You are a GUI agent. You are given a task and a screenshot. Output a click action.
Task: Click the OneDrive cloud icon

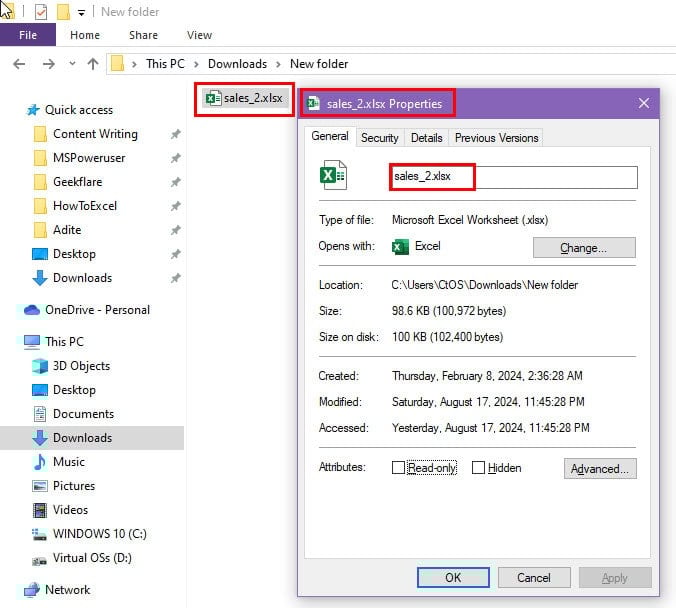(32, 310)
